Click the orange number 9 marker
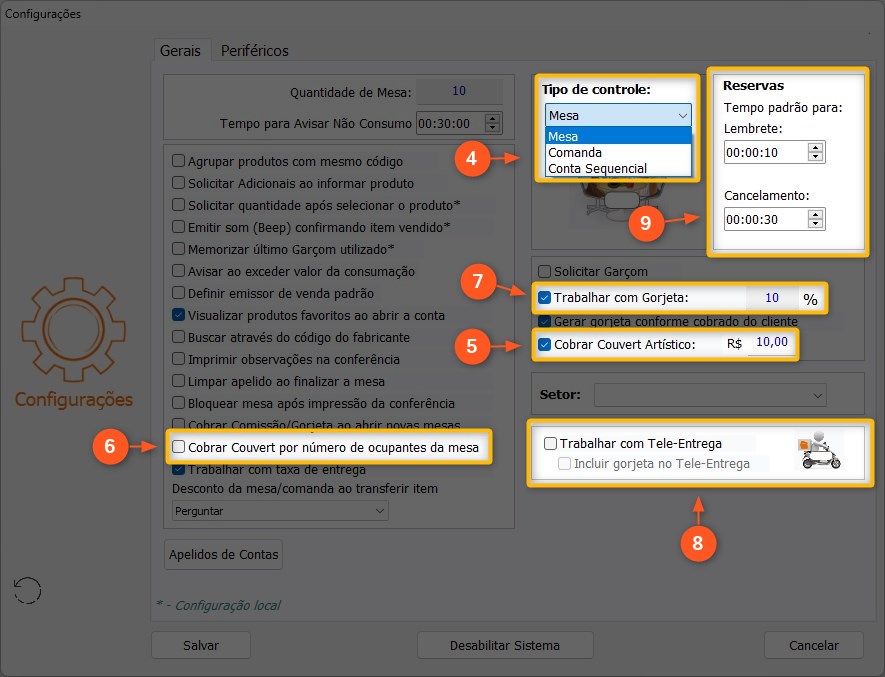 click(x=645, y=222)
